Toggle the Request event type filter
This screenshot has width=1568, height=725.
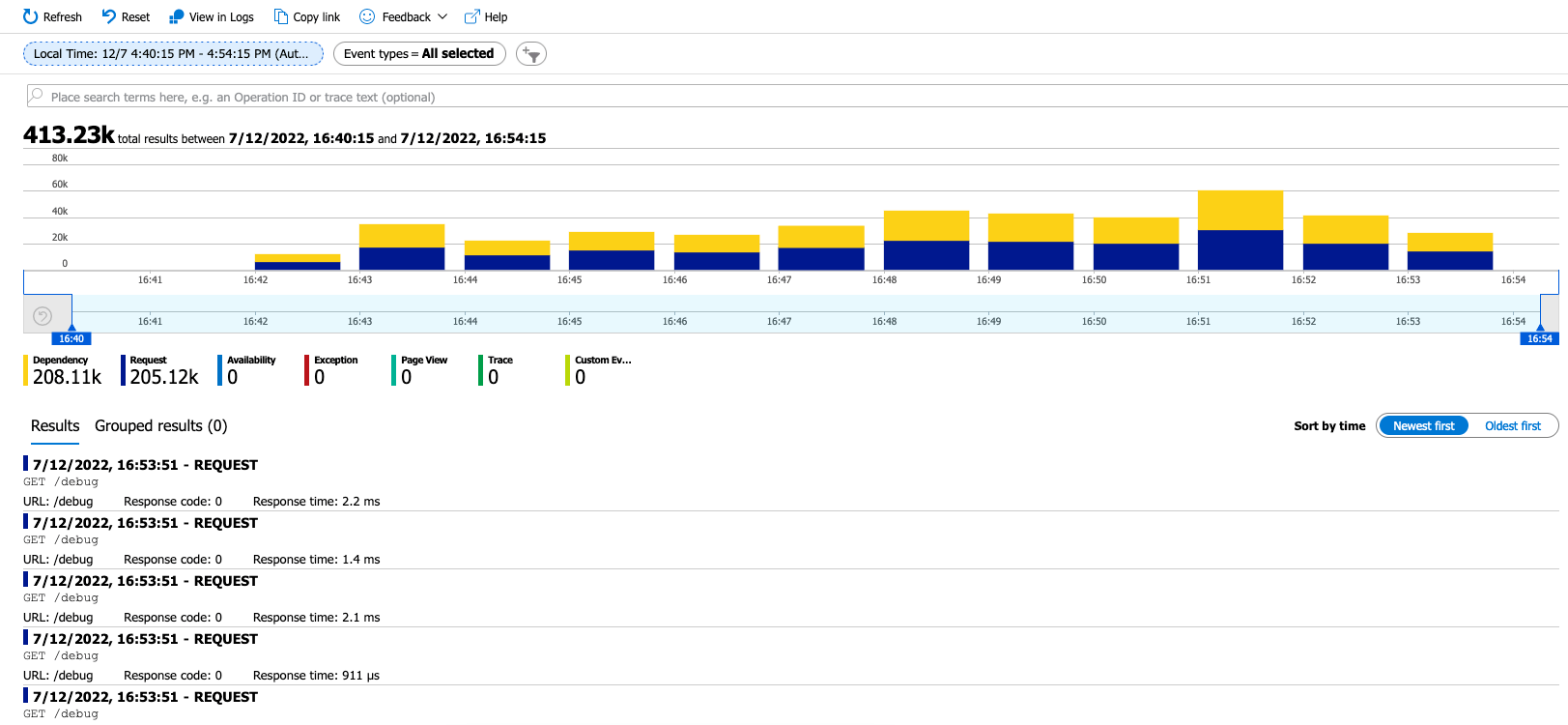coord(161,370)
